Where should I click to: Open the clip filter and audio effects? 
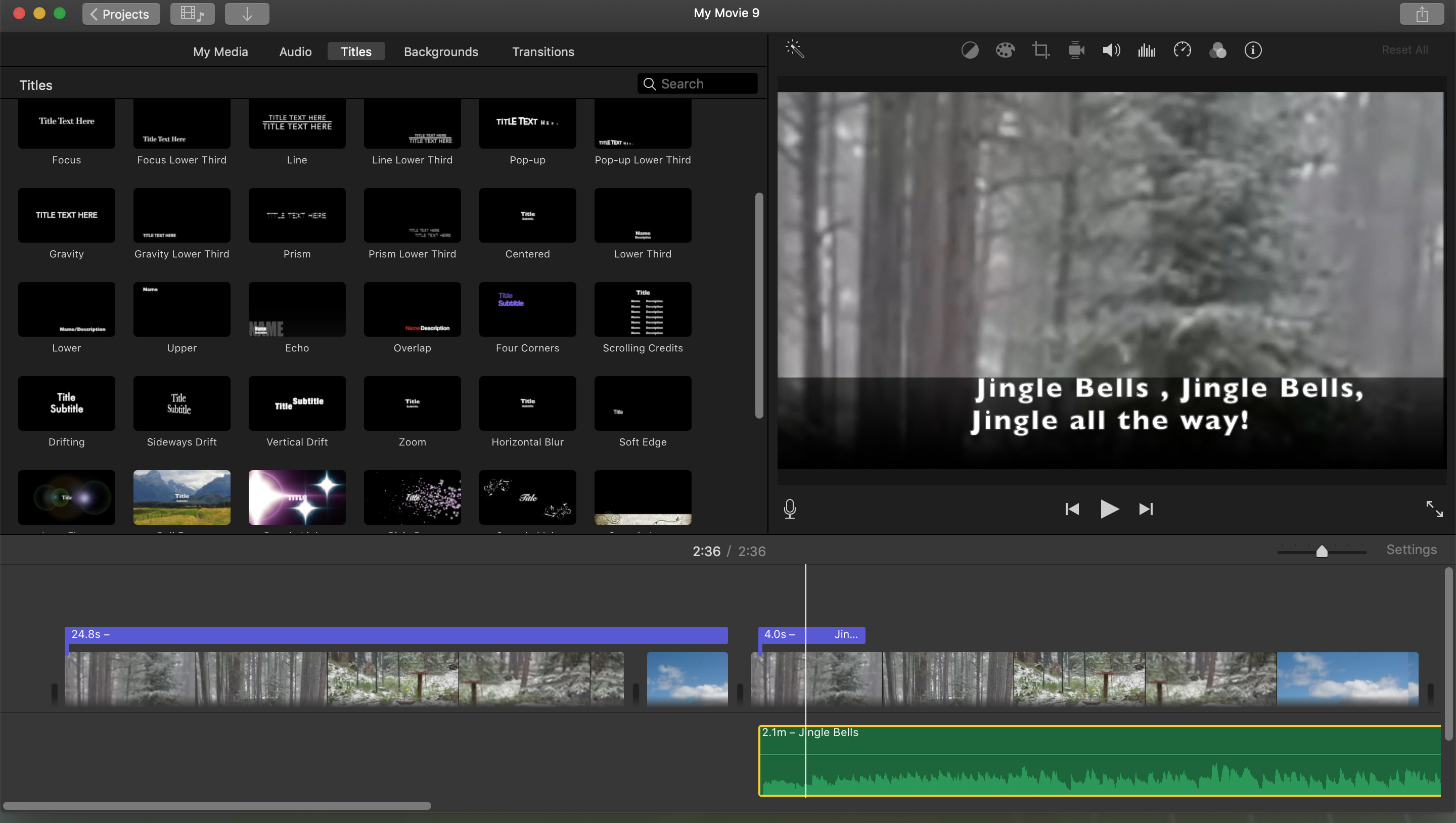pyautogui.click(x=1217, y=51)
